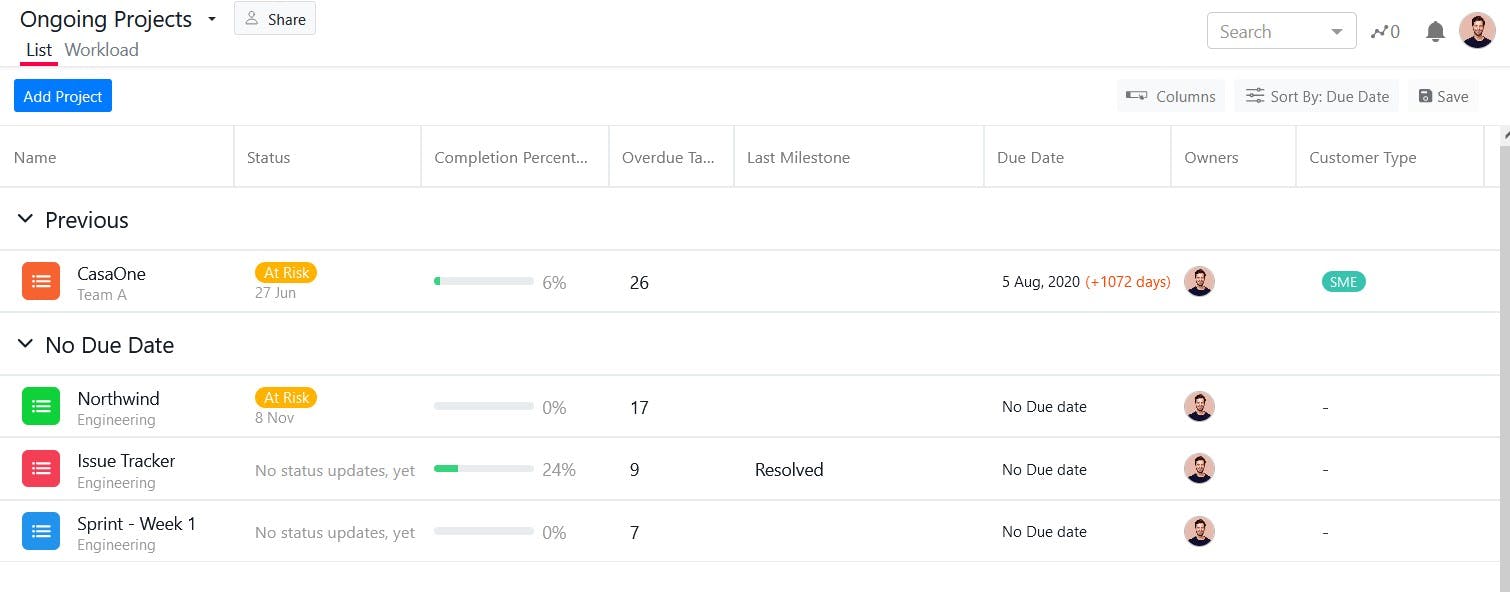Click the Add Project button

(63, 96)
